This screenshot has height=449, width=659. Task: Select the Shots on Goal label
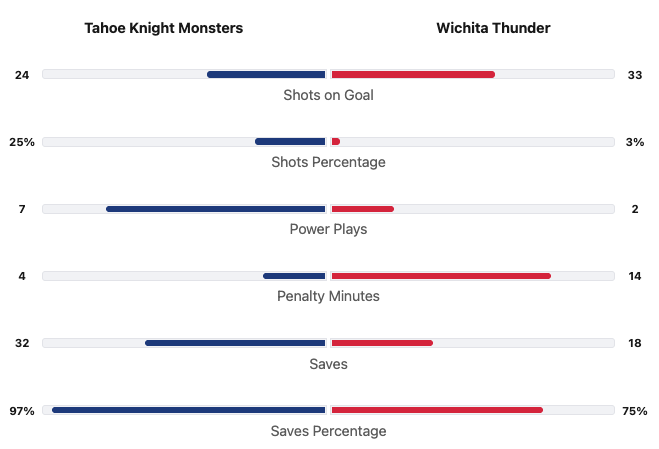[x=328, y=95]
